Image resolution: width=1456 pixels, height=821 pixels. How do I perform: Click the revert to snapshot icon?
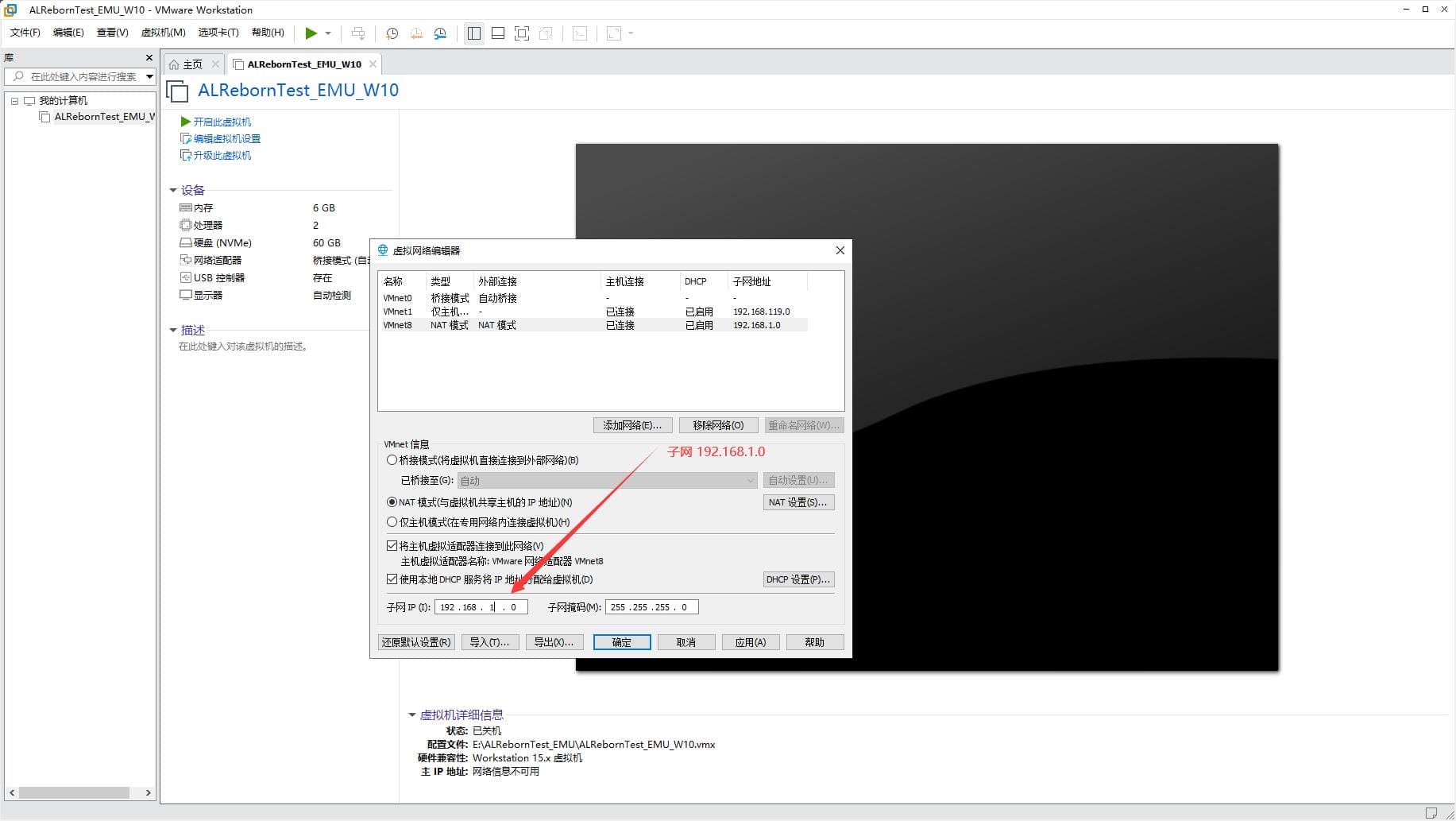[416, 33]
